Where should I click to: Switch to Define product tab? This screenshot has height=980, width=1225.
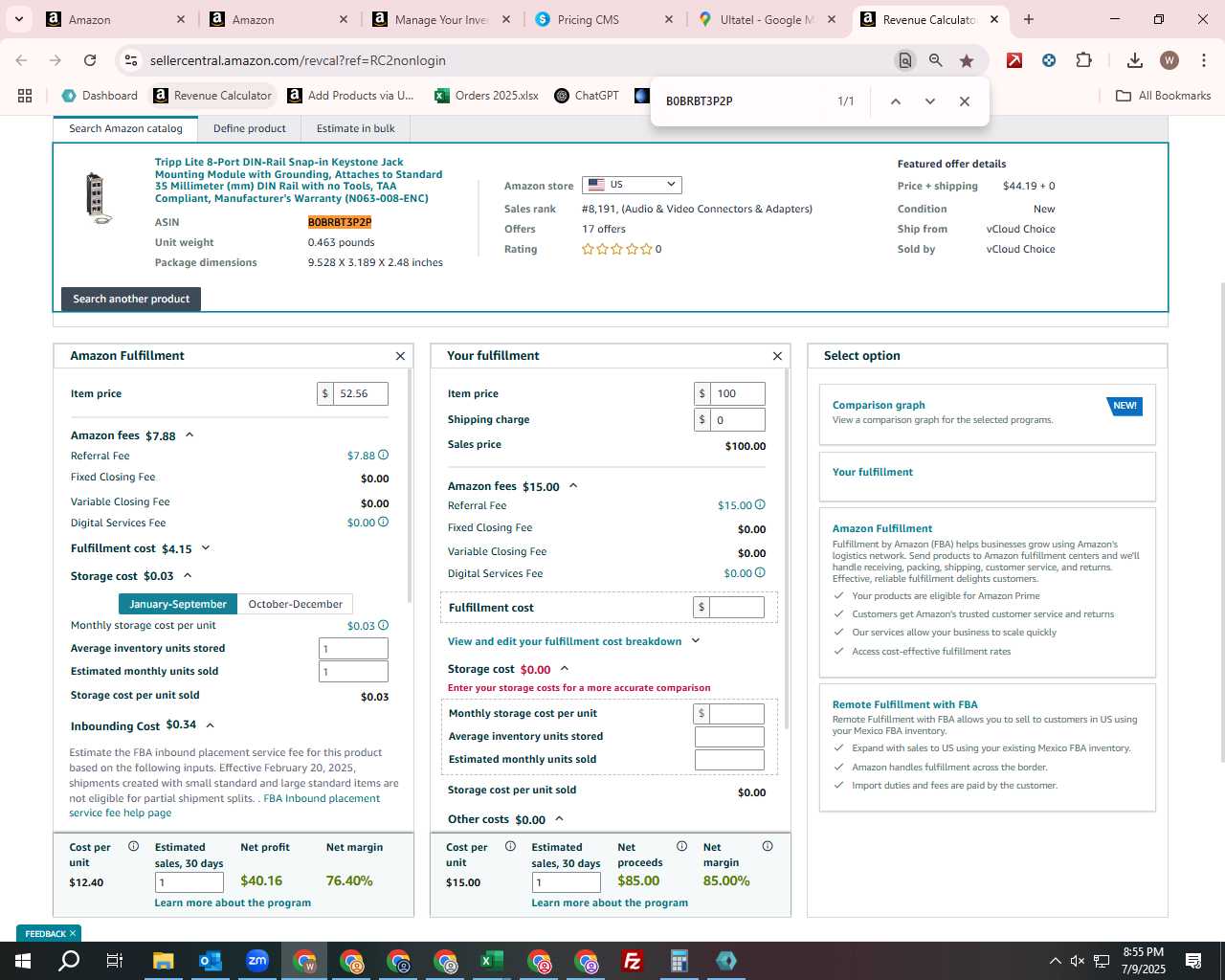pyautogui.click(x=249, y=128)
